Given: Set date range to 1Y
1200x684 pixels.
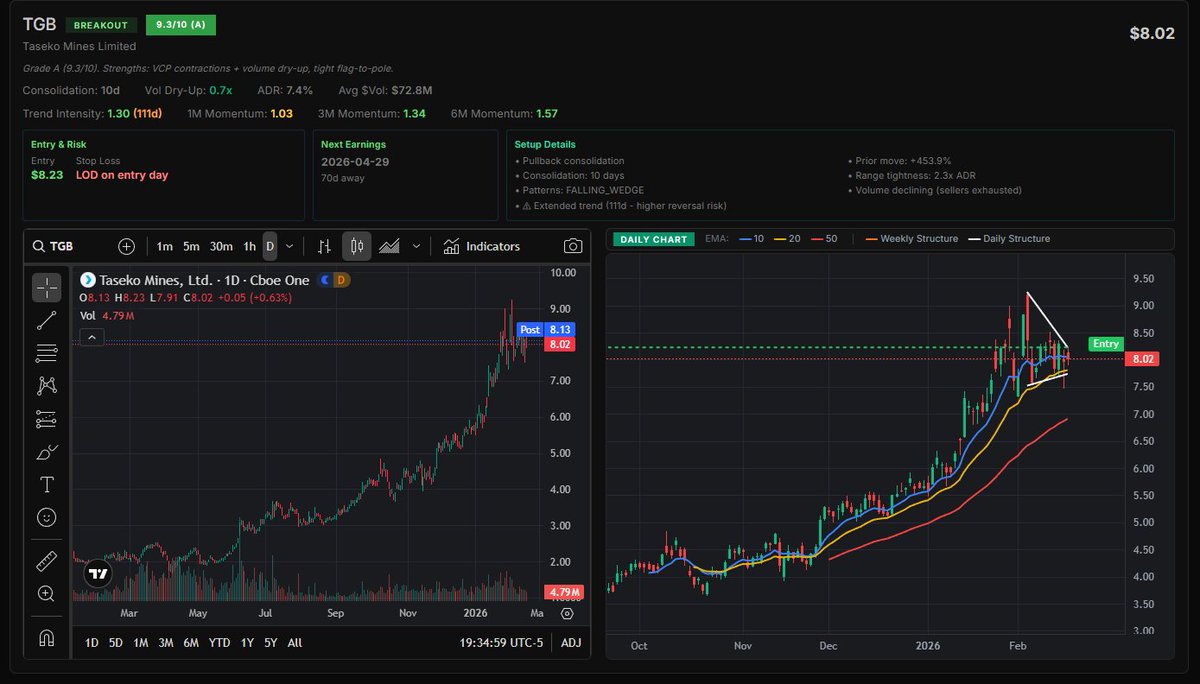Looking at the screenshot, I should coord(247,643).
